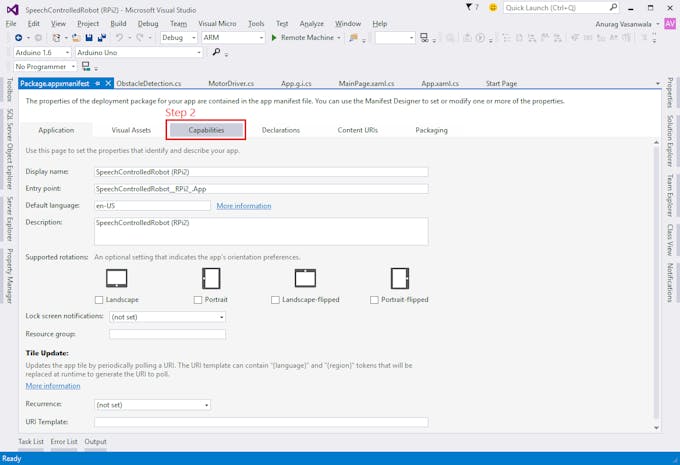The height and width of the screenshot is (465, 680).
Task: Tick the Landscape-flipped checkbox
Action: click(x=275, y=300)
